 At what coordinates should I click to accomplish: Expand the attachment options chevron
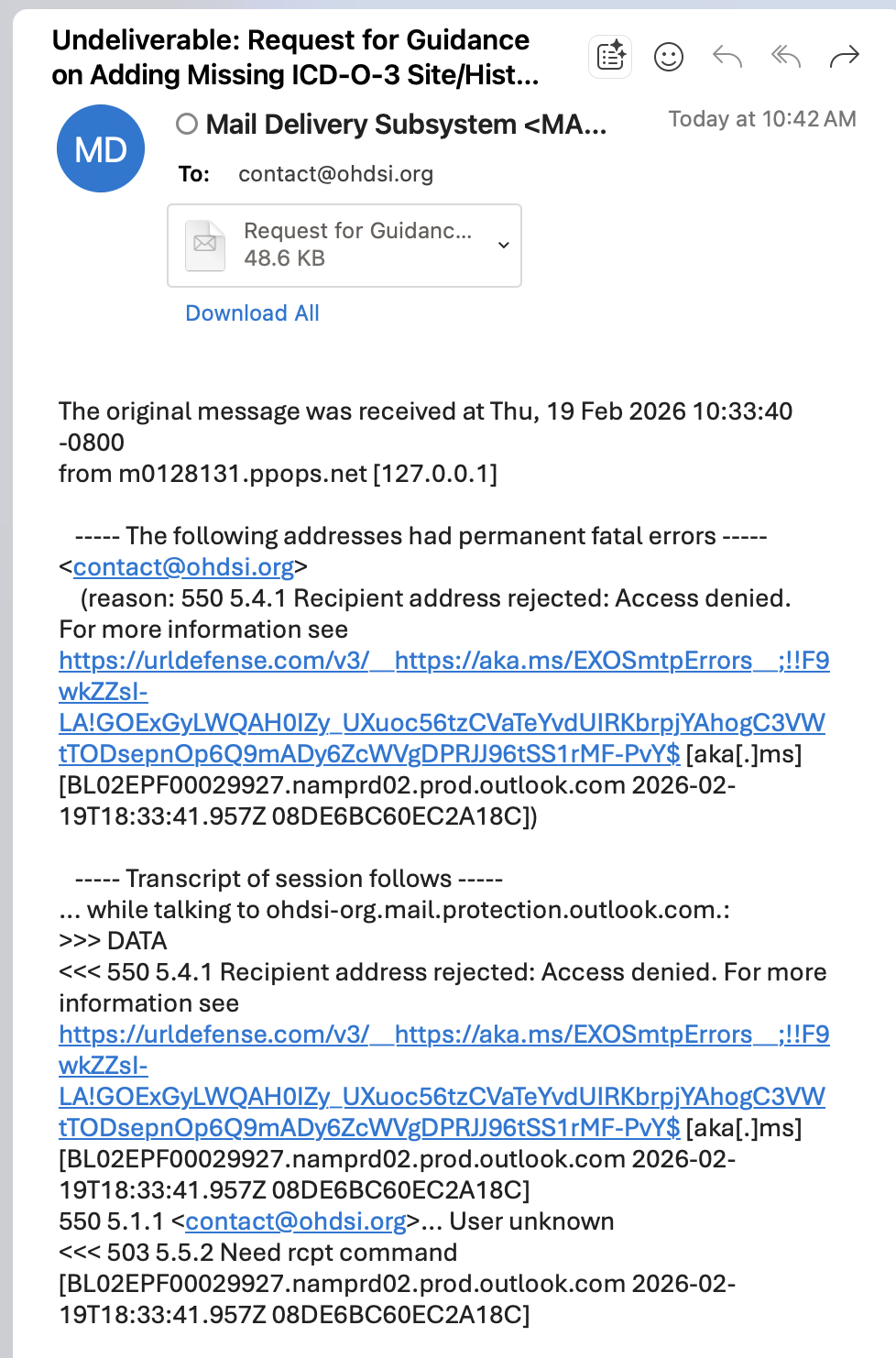(503, 245)
